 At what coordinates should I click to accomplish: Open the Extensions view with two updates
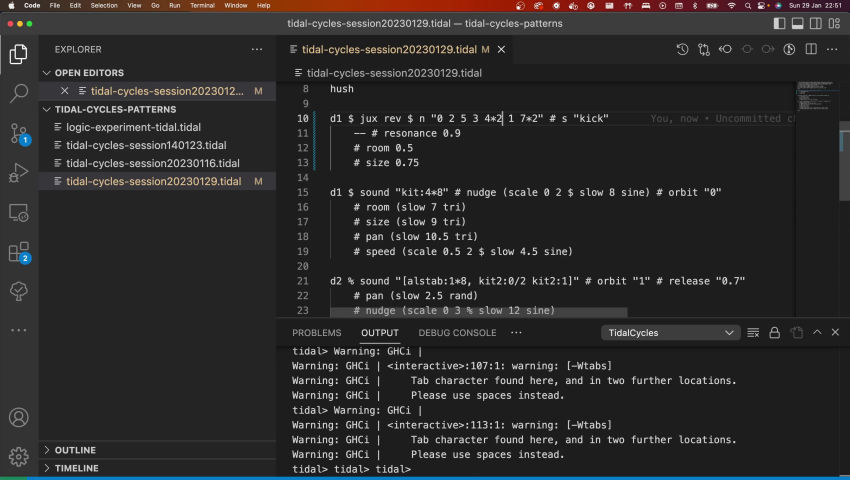coord(20,252)
